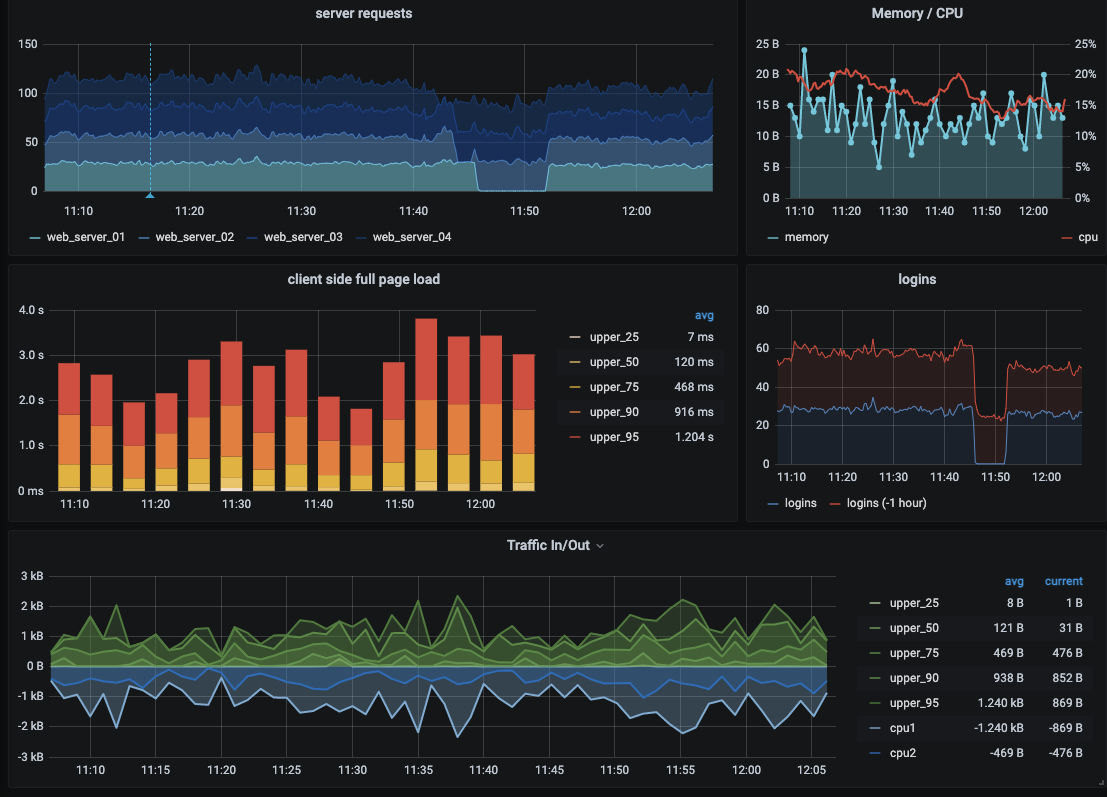Click the server requests panel title
The width and height of the screenshot is (1107, 797).
(364, 13)
